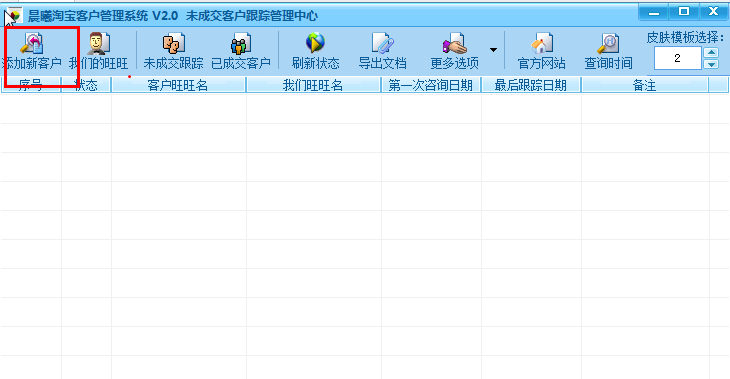Screen dimensions: 730x379
Task: Click the skin template number field
Action: pyautogui.click(x=677, y=58)
